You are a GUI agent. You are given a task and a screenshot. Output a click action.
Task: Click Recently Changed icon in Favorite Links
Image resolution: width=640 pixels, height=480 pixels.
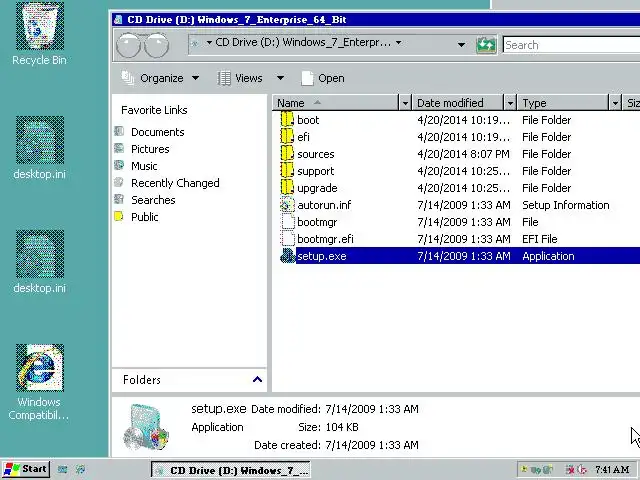point(119,182)
